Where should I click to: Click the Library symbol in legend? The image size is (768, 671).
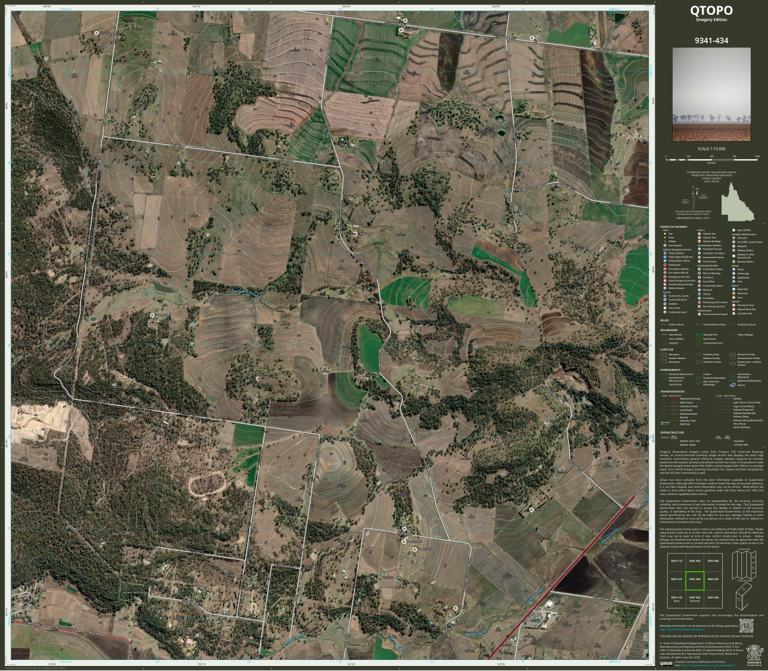click(x=699, y=294)
